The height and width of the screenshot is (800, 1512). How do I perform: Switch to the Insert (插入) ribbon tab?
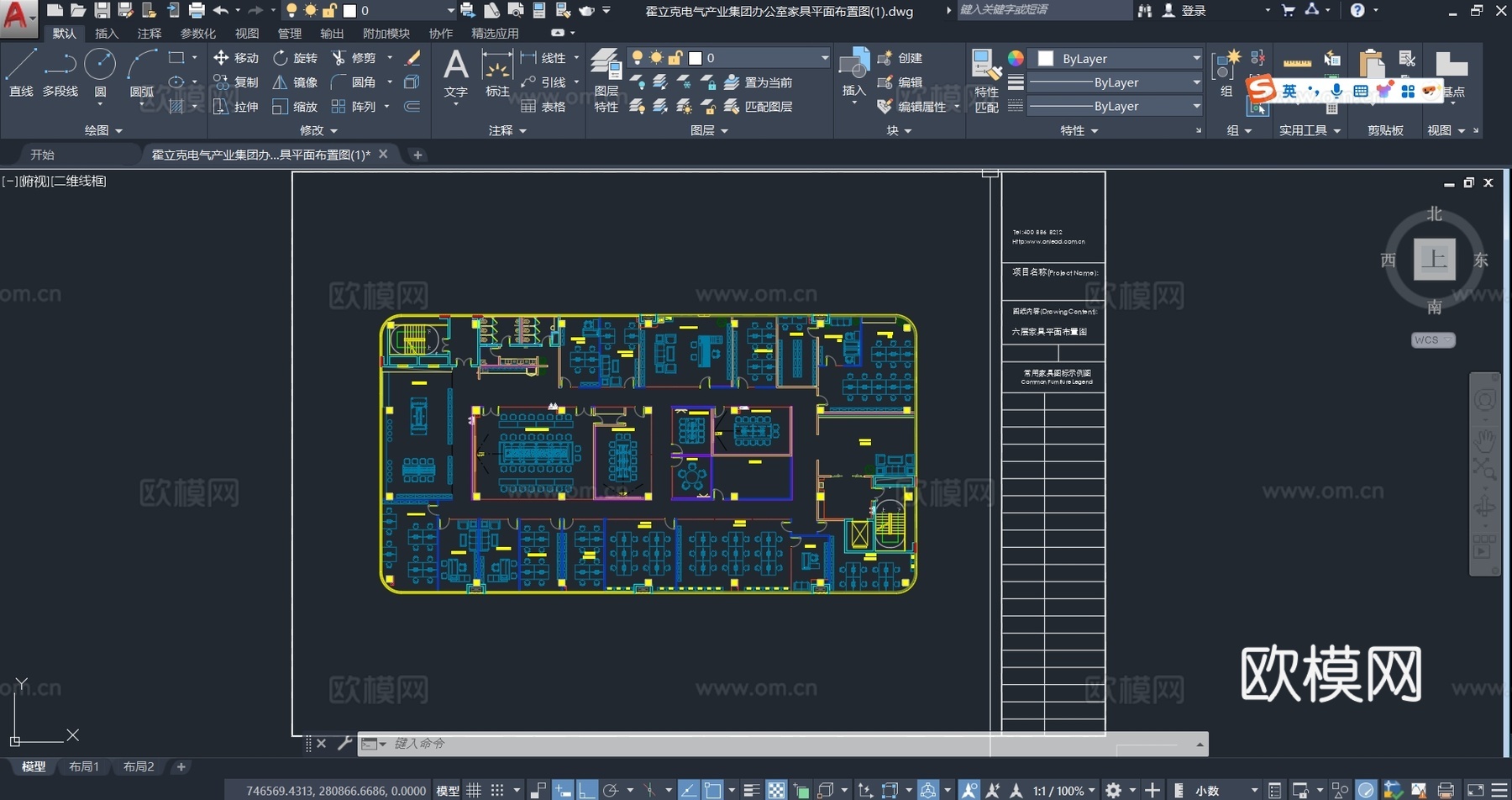pyautogui.click(x=107, y=34)
